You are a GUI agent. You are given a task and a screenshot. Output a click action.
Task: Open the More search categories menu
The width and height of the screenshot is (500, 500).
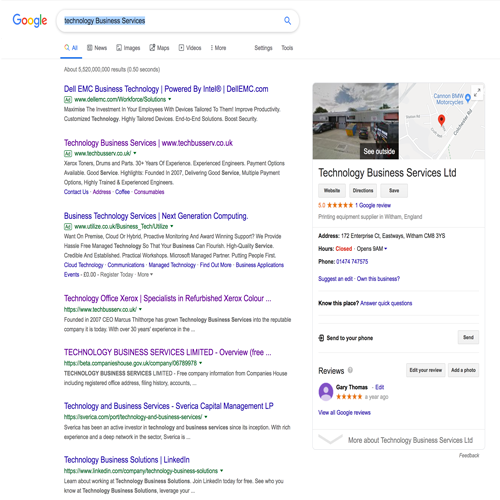point(218,48)
